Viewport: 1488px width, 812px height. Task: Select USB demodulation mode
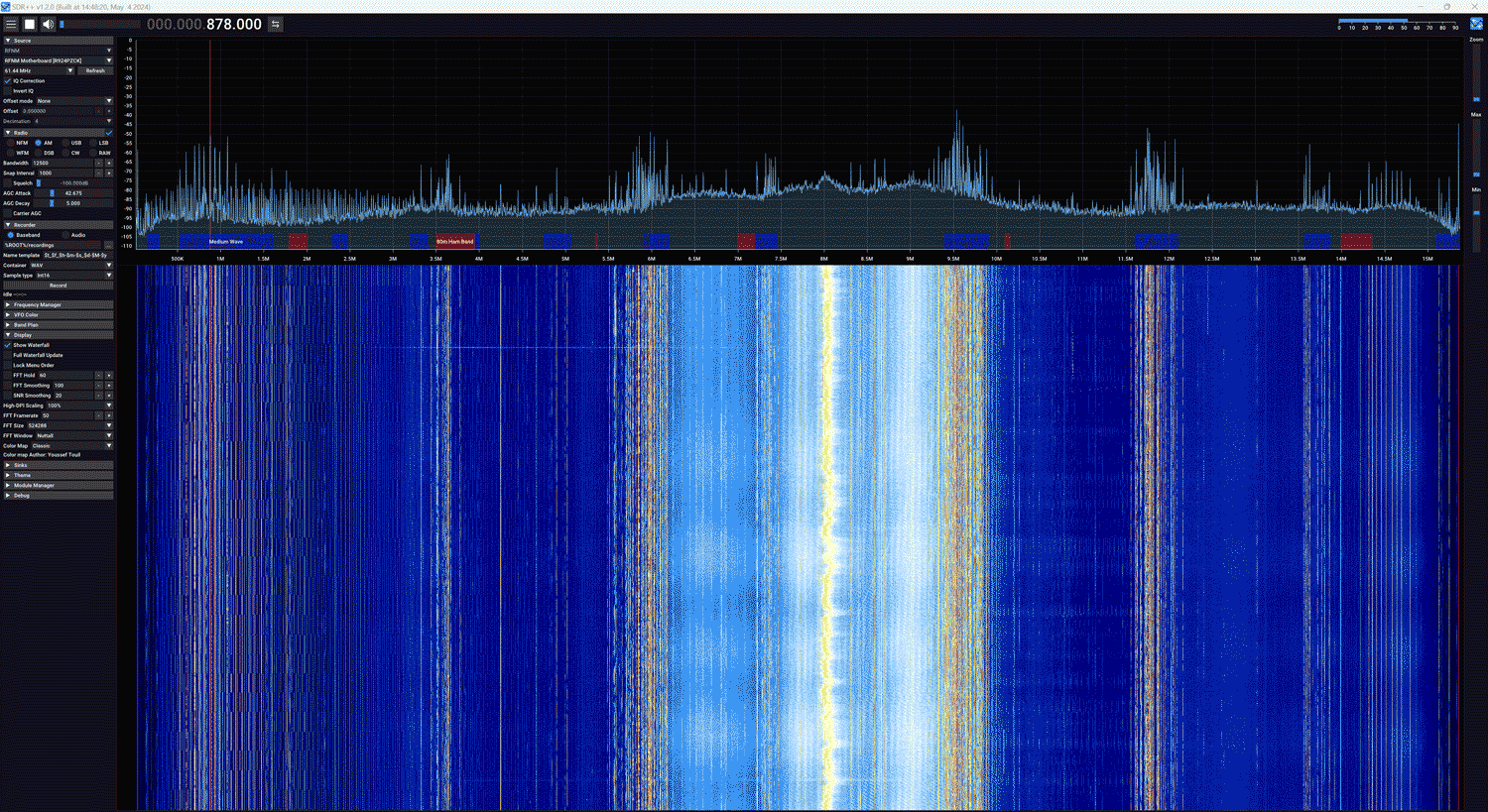point(65,143)
